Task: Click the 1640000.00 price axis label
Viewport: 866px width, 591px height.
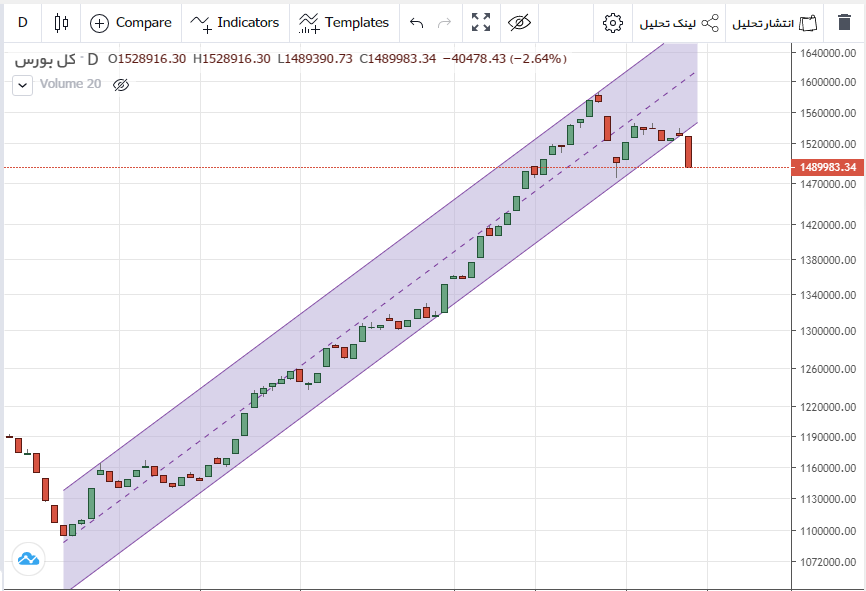Action: (828, 53)
